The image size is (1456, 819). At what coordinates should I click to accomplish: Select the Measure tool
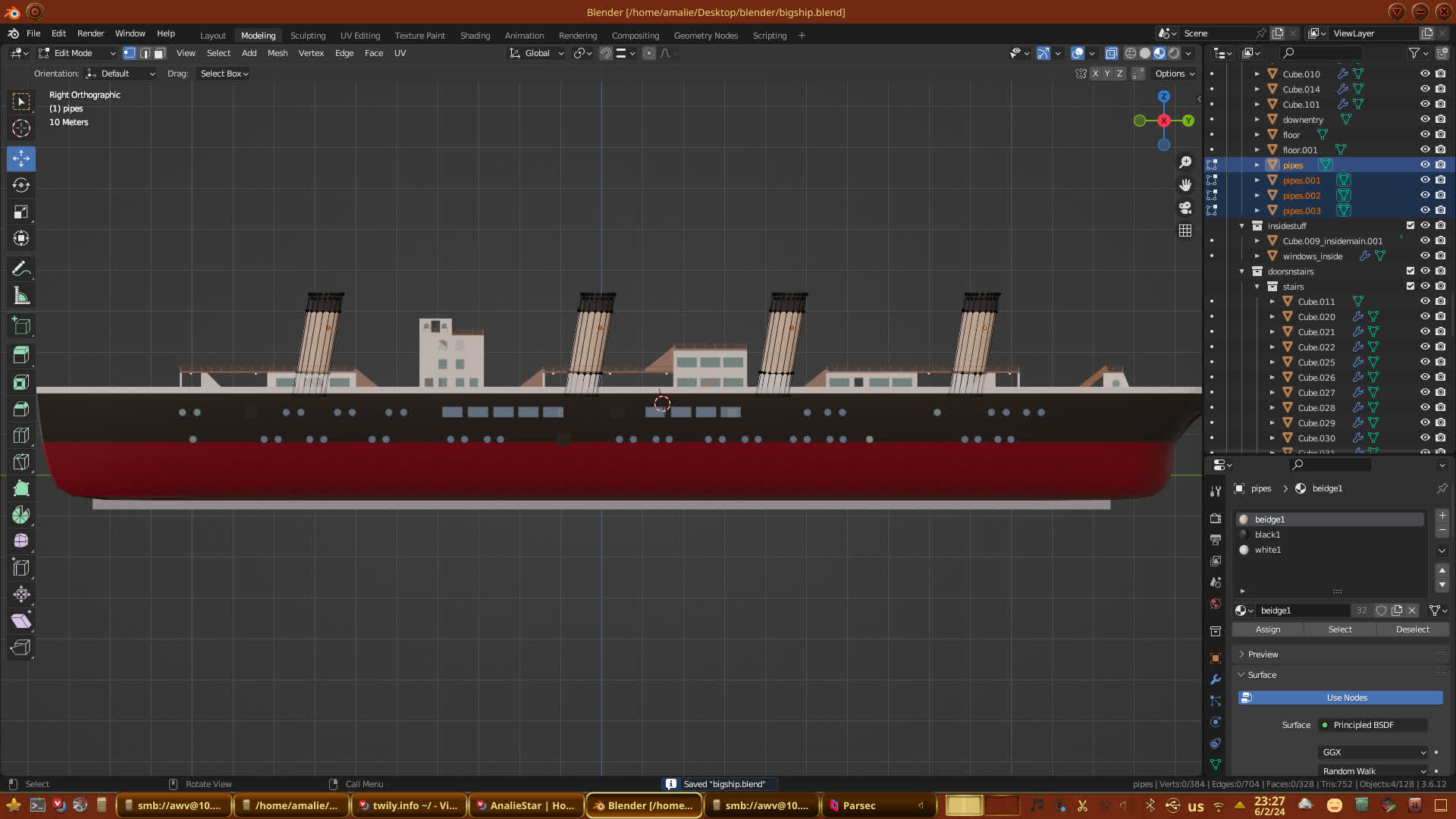pyautogui.click(x=21, y=297)
